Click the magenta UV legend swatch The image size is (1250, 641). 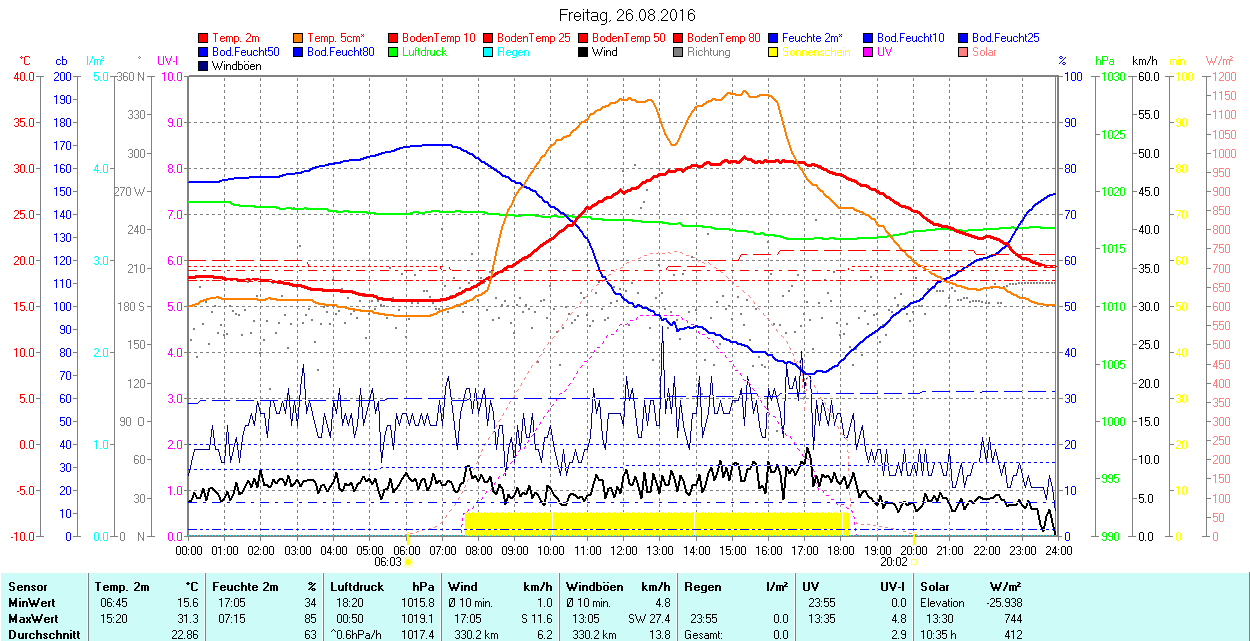coord(869,52)
